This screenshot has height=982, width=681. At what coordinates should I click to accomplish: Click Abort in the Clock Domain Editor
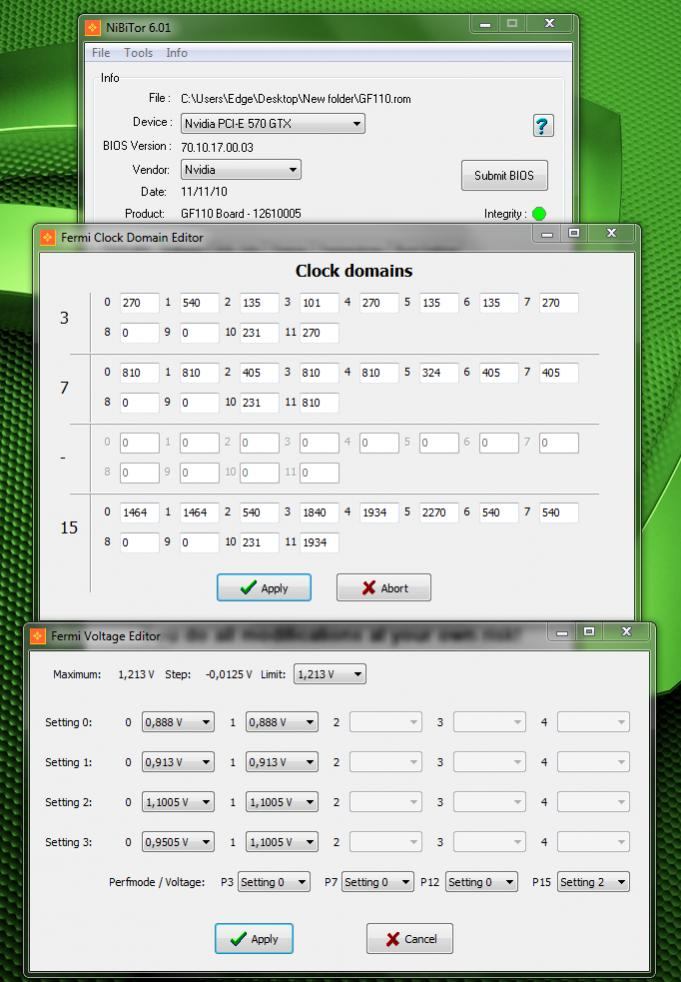383,588
